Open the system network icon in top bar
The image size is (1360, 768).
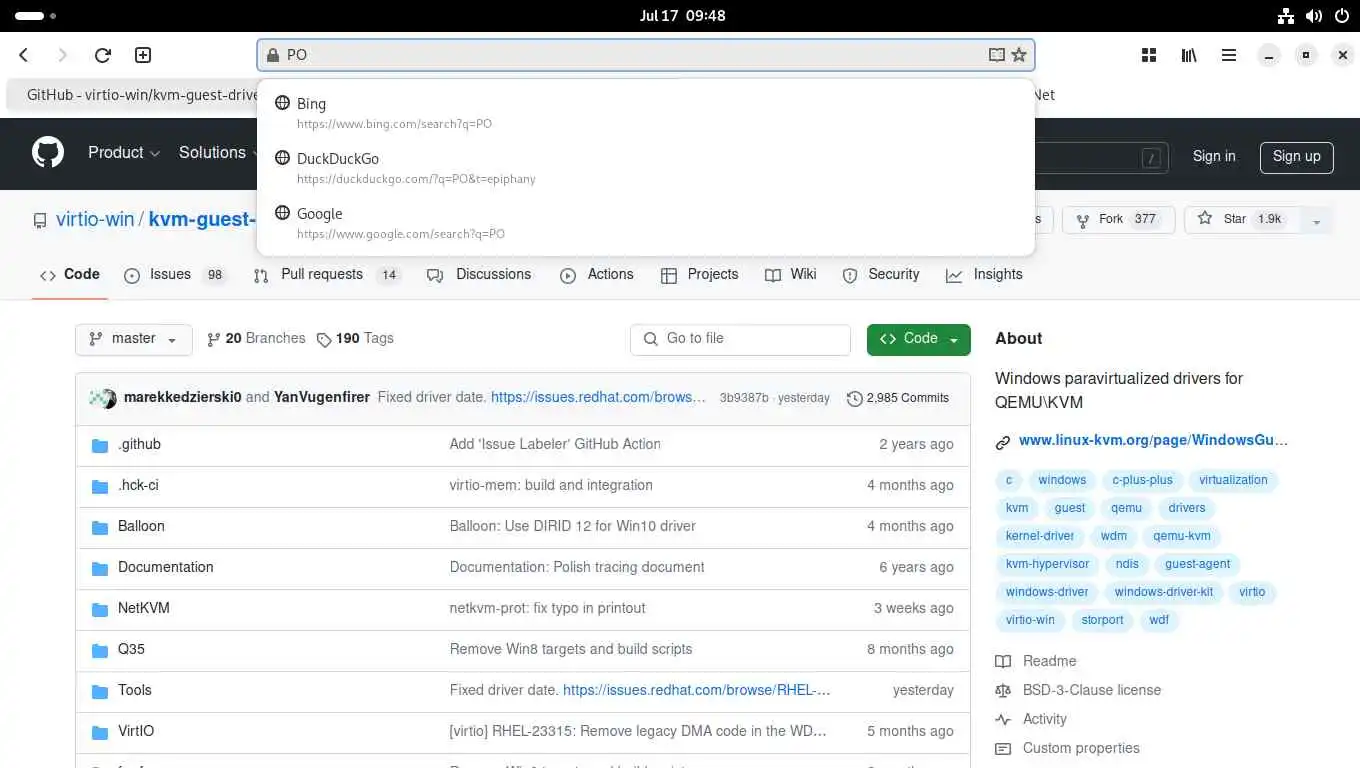tap(1287, 15)
